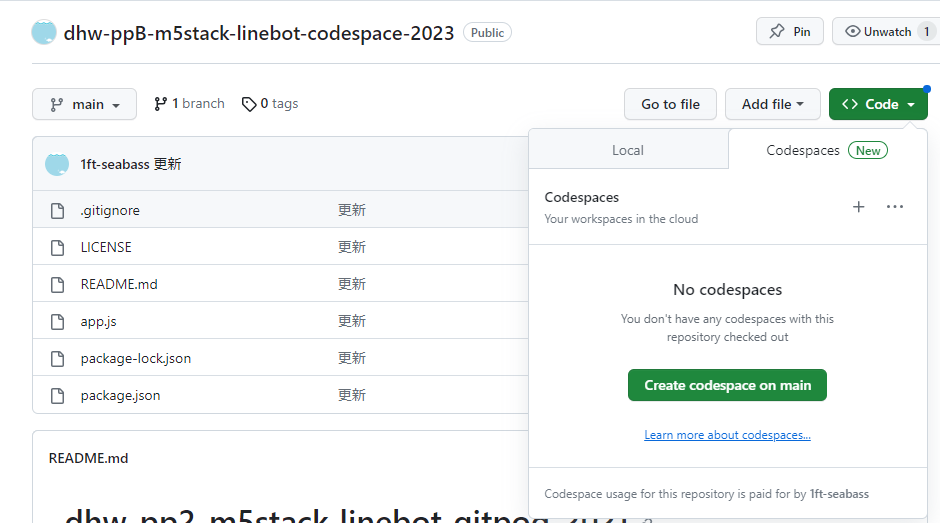This screenshot has width=940, height=523.
Task: Click the New badge beside Codespaces
Action: tap(867, 151)
